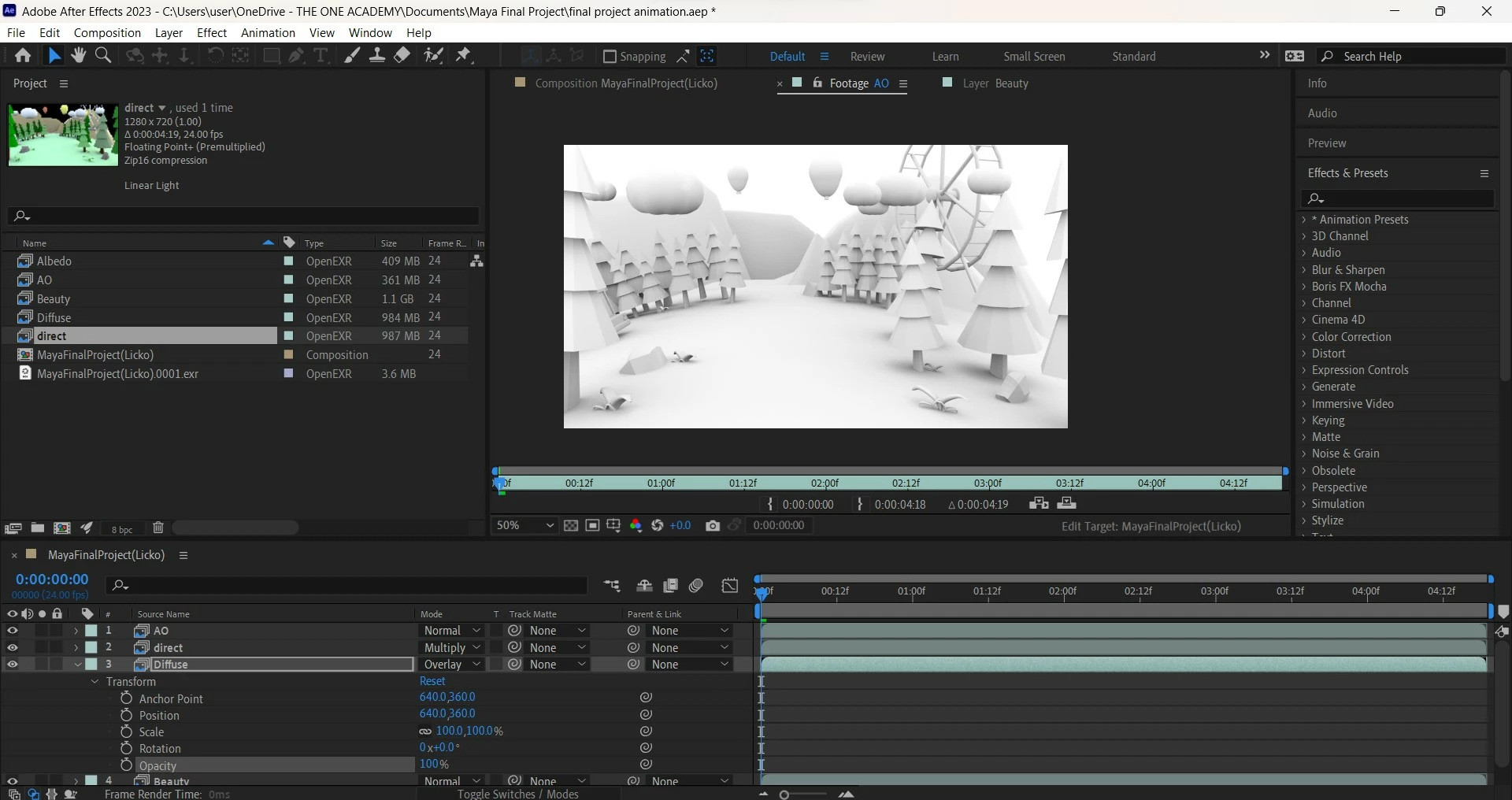Delete selected project item with trash icon

point(158,528)
